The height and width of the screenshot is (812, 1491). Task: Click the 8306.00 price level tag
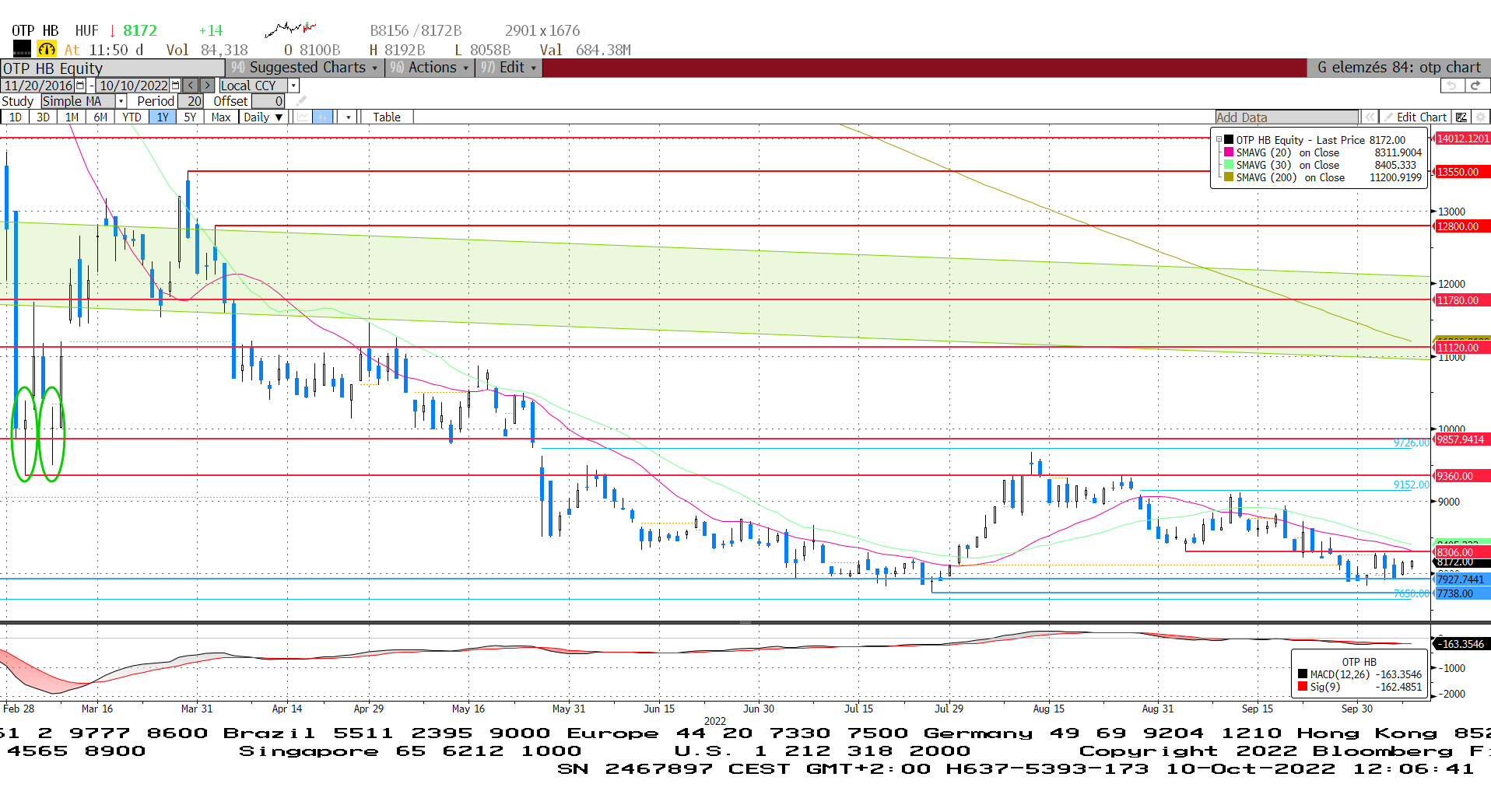tap(1462, 552)
